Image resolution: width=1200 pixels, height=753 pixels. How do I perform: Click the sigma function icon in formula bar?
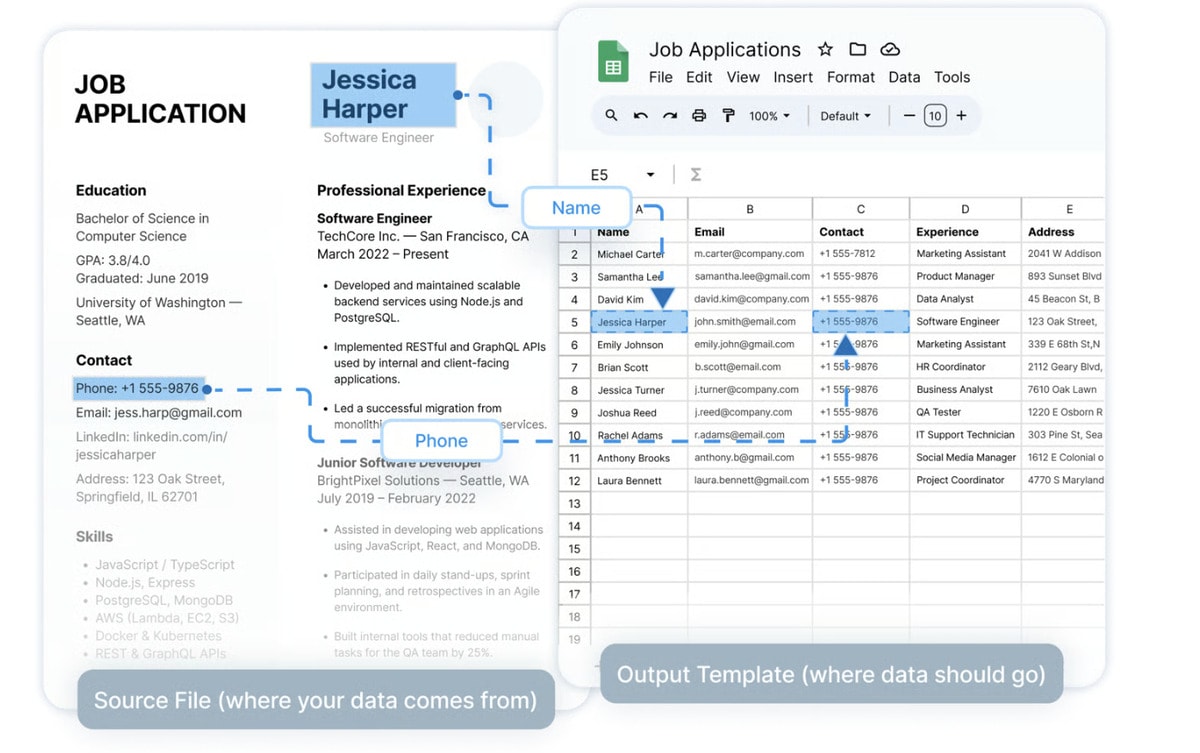(695, 175)
